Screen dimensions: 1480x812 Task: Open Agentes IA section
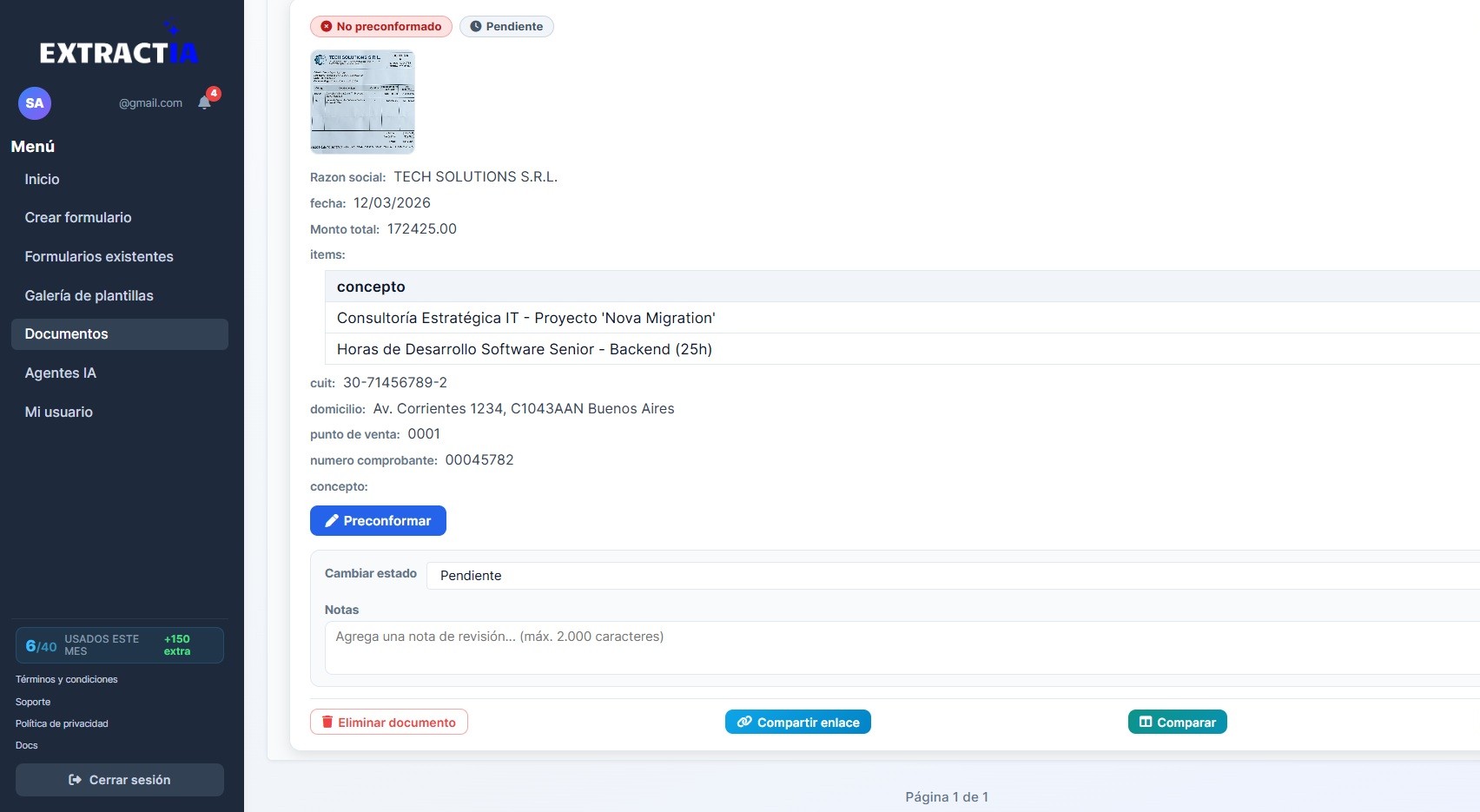coord(61,373)
